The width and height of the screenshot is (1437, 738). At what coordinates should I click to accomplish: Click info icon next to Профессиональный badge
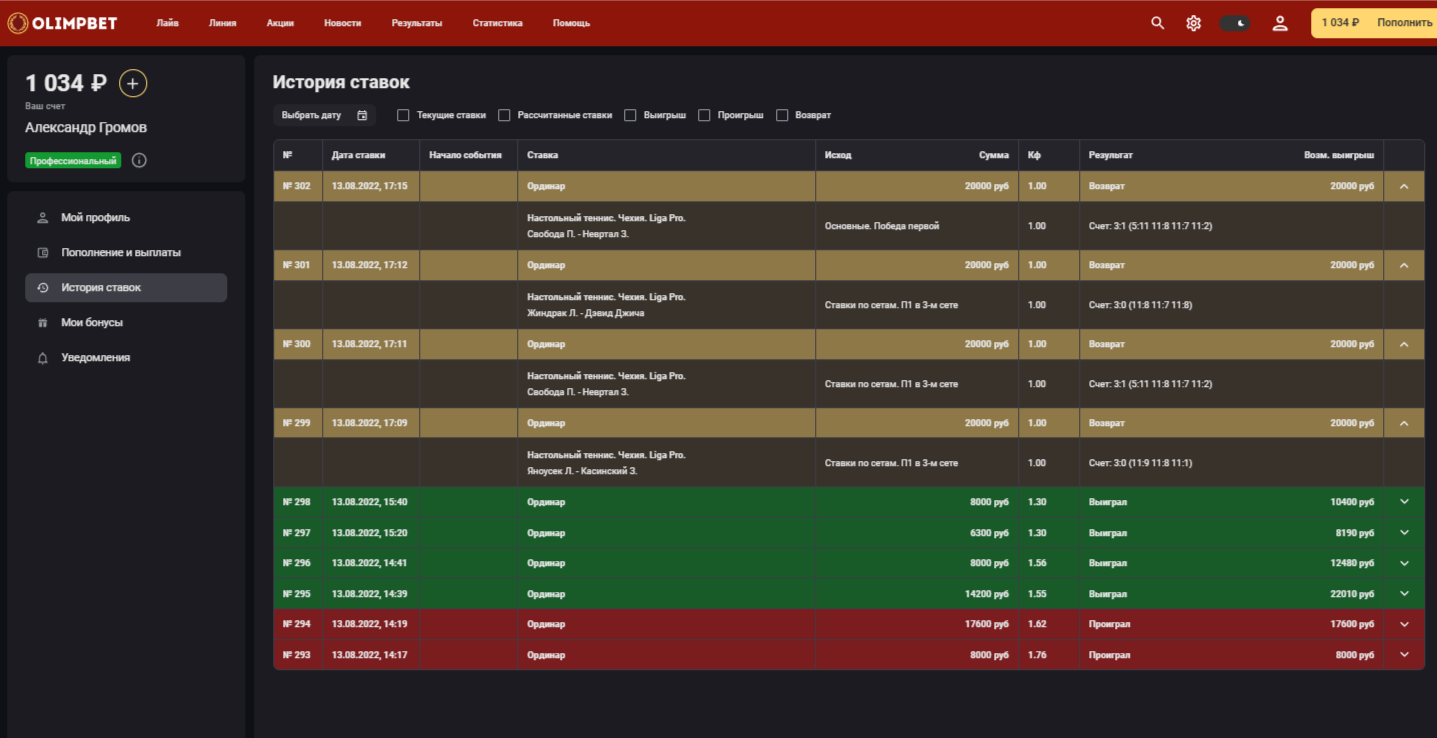[x=139, y=160]
